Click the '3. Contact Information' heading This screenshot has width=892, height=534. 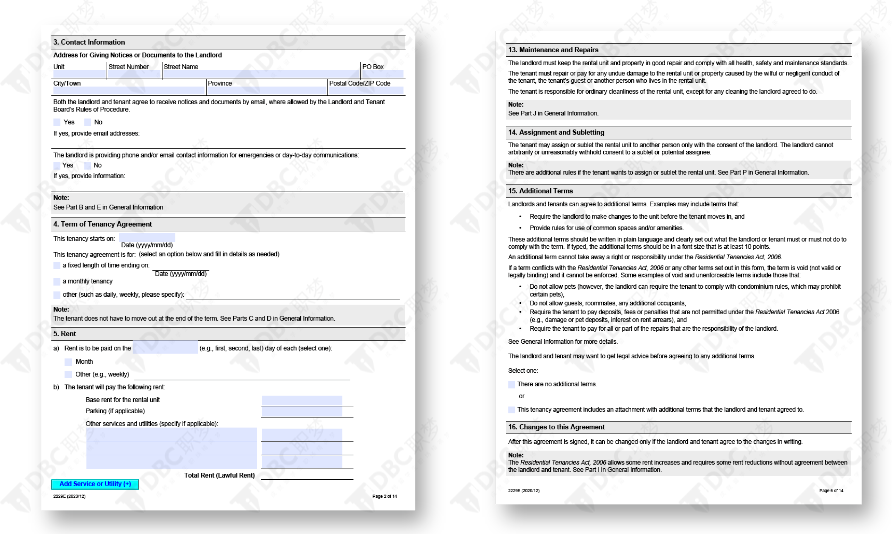[89, 42]
